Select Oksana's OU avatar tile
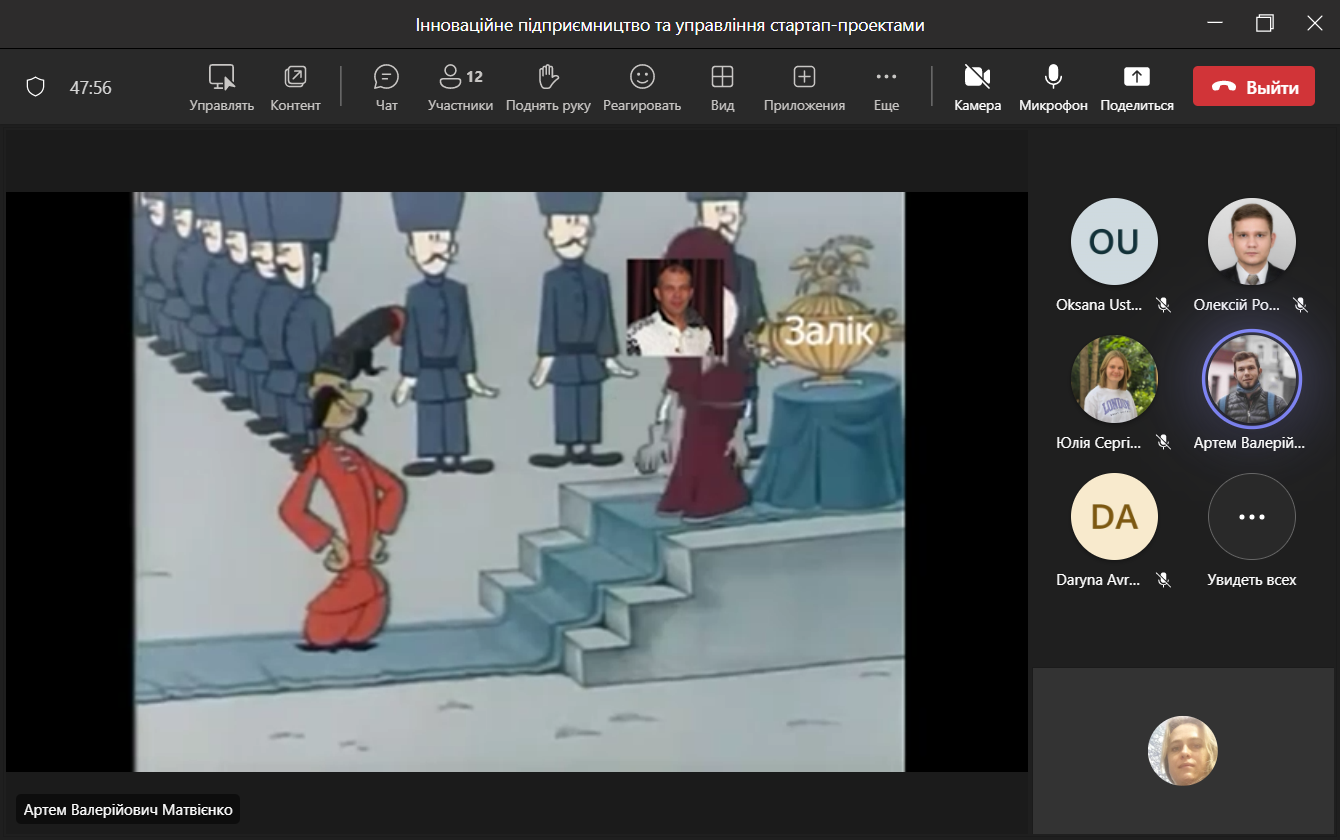The width and height of the screenshot is (1340, 840). [x=1113, y=242]
